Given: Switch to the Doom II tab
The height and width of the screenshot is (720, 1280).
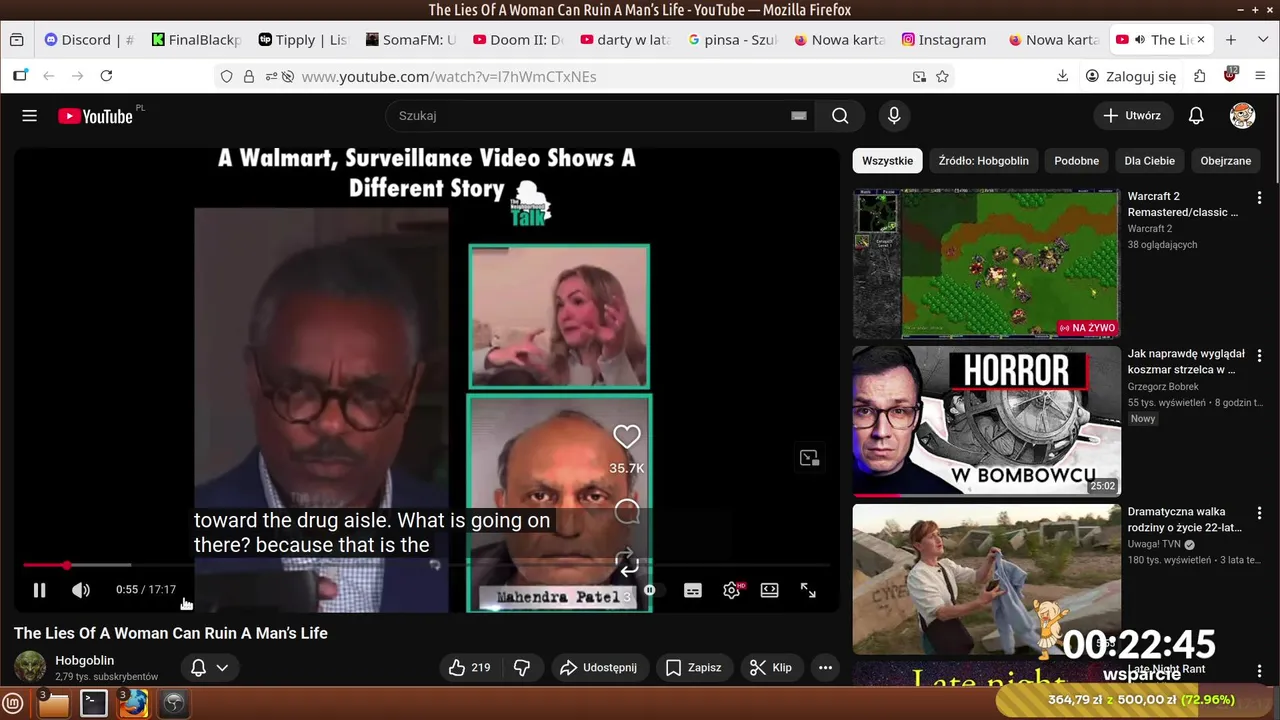Looking at the screenshot, I should [517, 40].
